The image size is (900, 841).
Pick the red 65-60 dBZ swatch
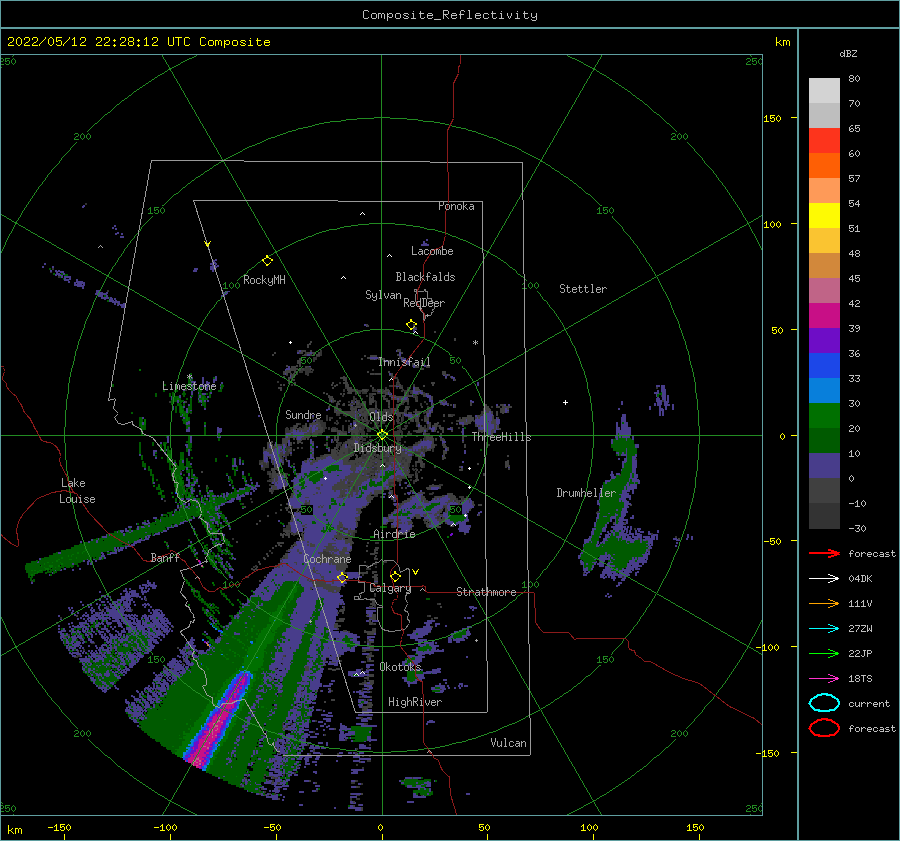pos(824,140)
